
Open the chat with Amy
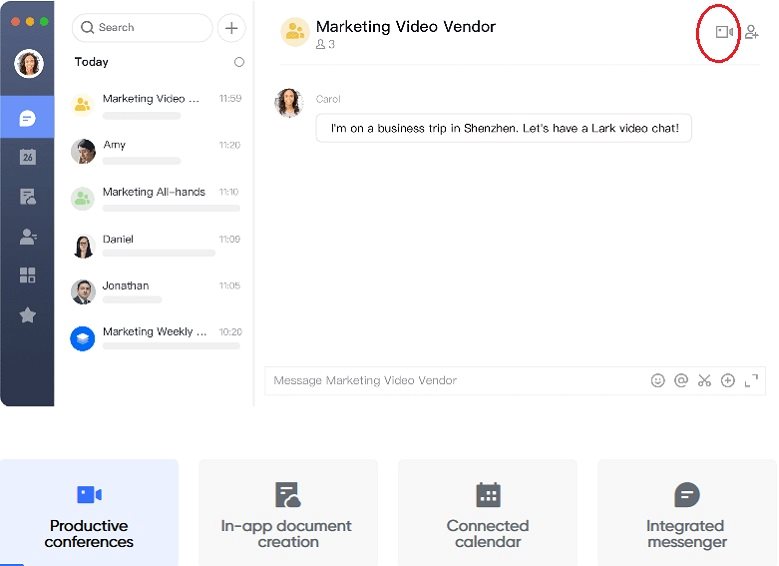tap(155, 151)
